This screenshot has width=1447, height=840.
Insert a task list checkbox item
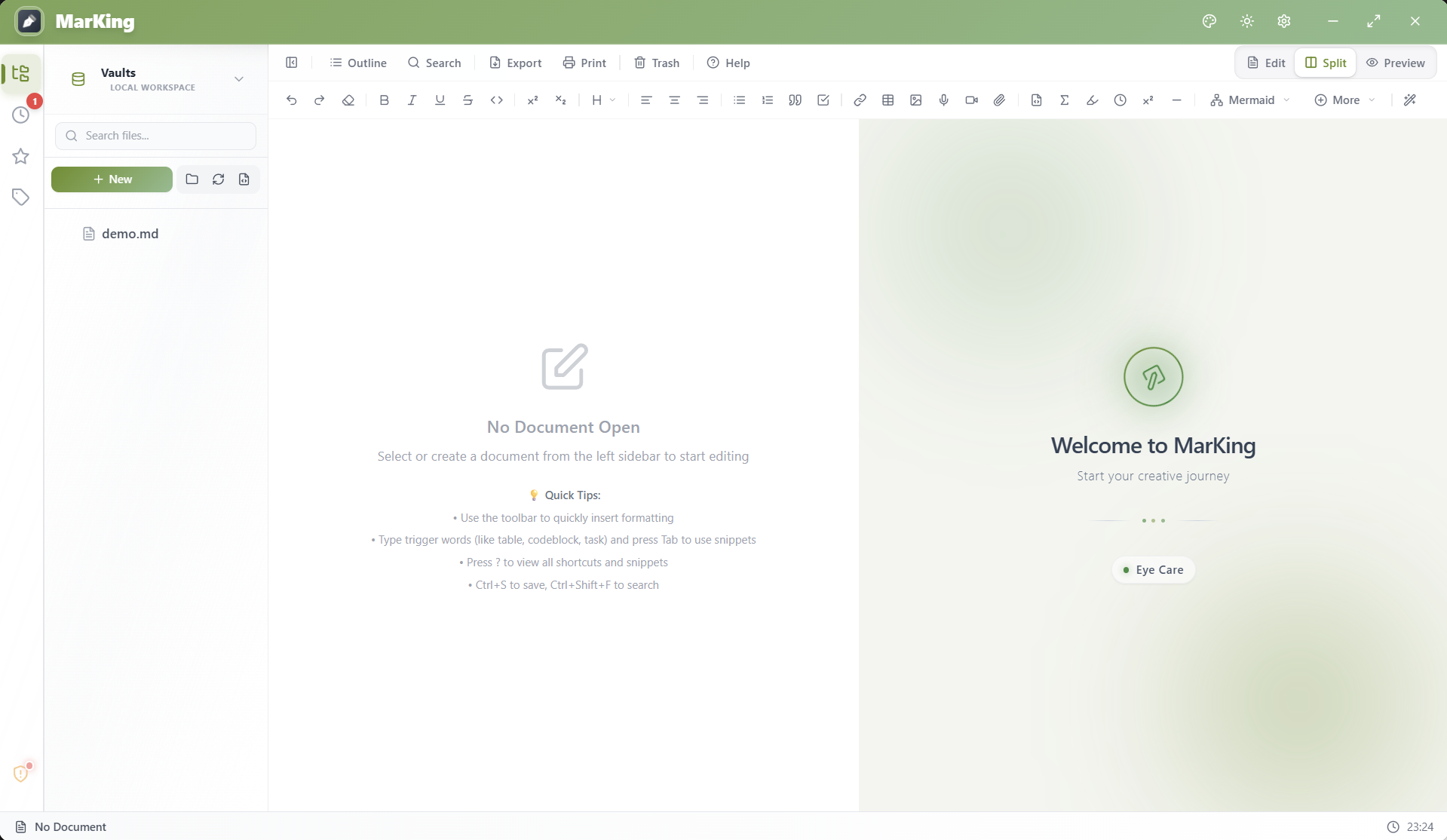click(823, 100)
